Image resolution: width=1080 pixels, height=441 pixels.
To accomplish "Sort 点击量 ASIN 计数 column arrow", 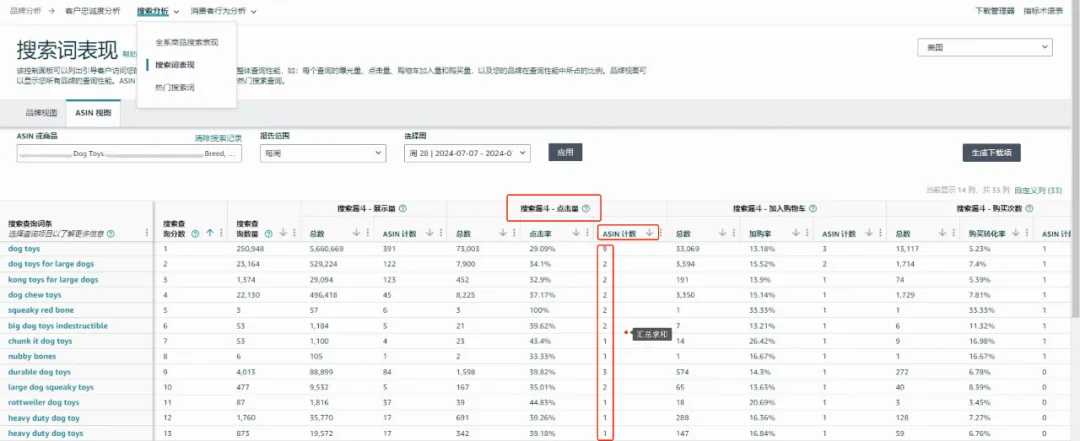I will (x=649, y=233).
